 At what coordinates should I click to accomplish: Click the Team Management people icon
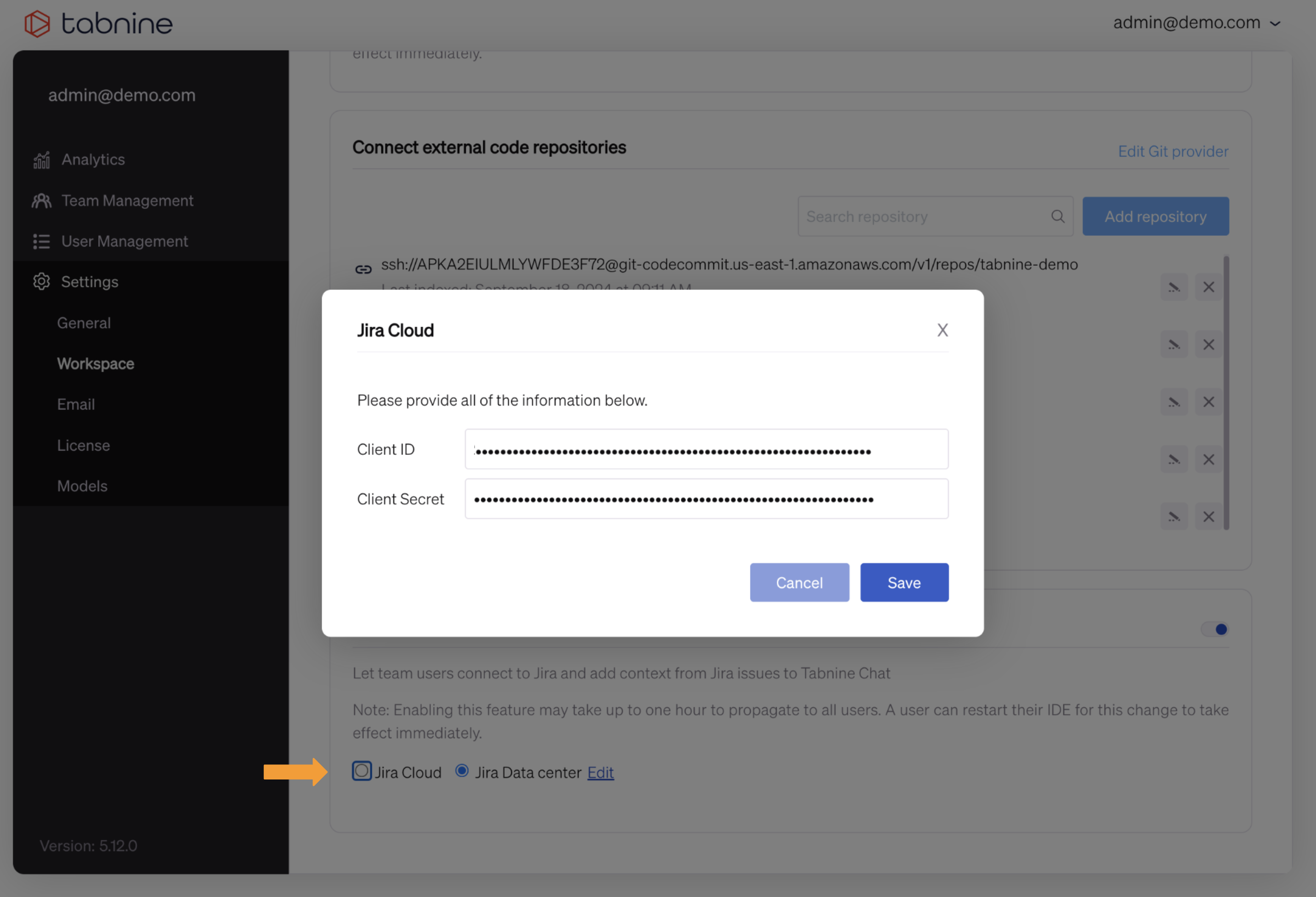click(41, 201)
